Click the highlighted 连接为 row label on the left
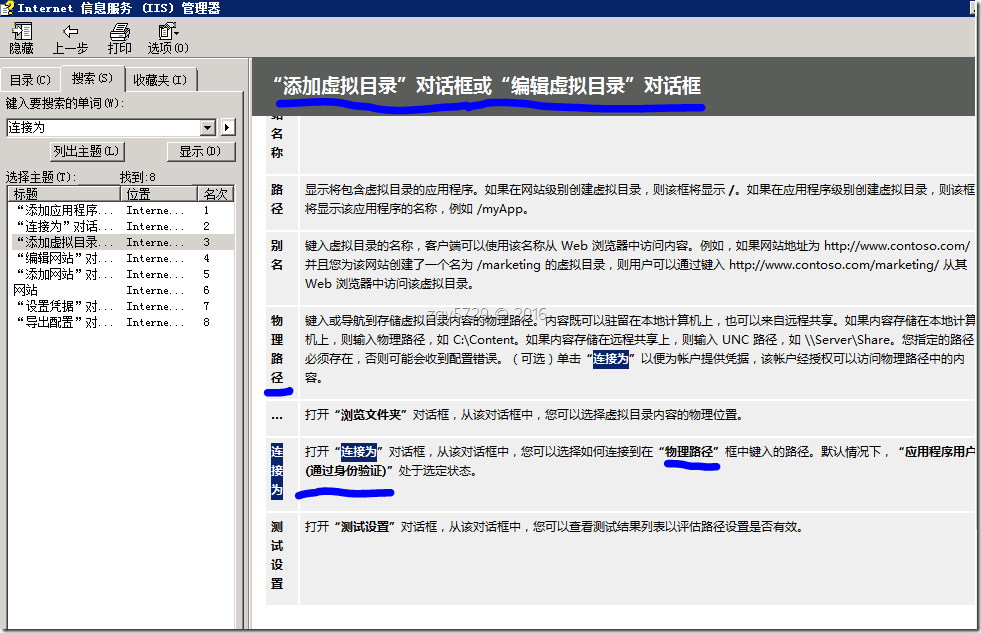The image size is (981, 633). click(277, 470)
